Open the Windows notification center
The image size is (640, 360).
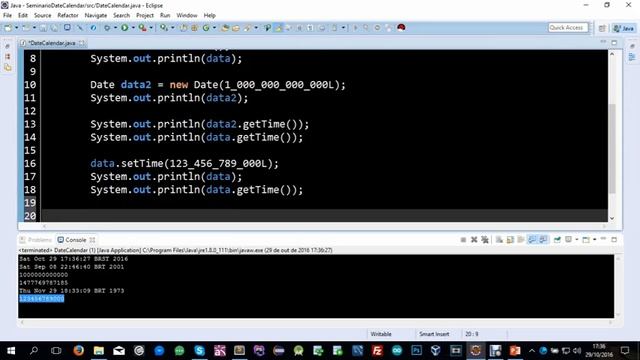(625, 351)
